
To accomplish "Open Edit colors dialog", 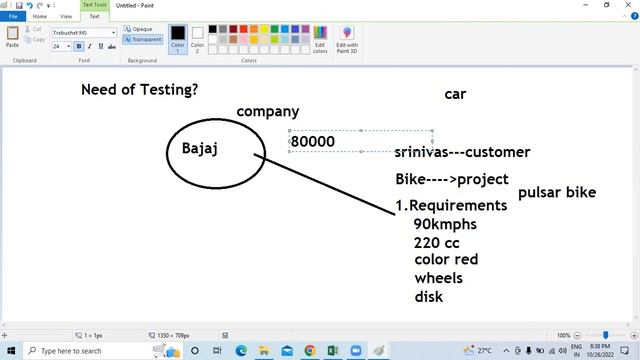I will tap(320, 39).
